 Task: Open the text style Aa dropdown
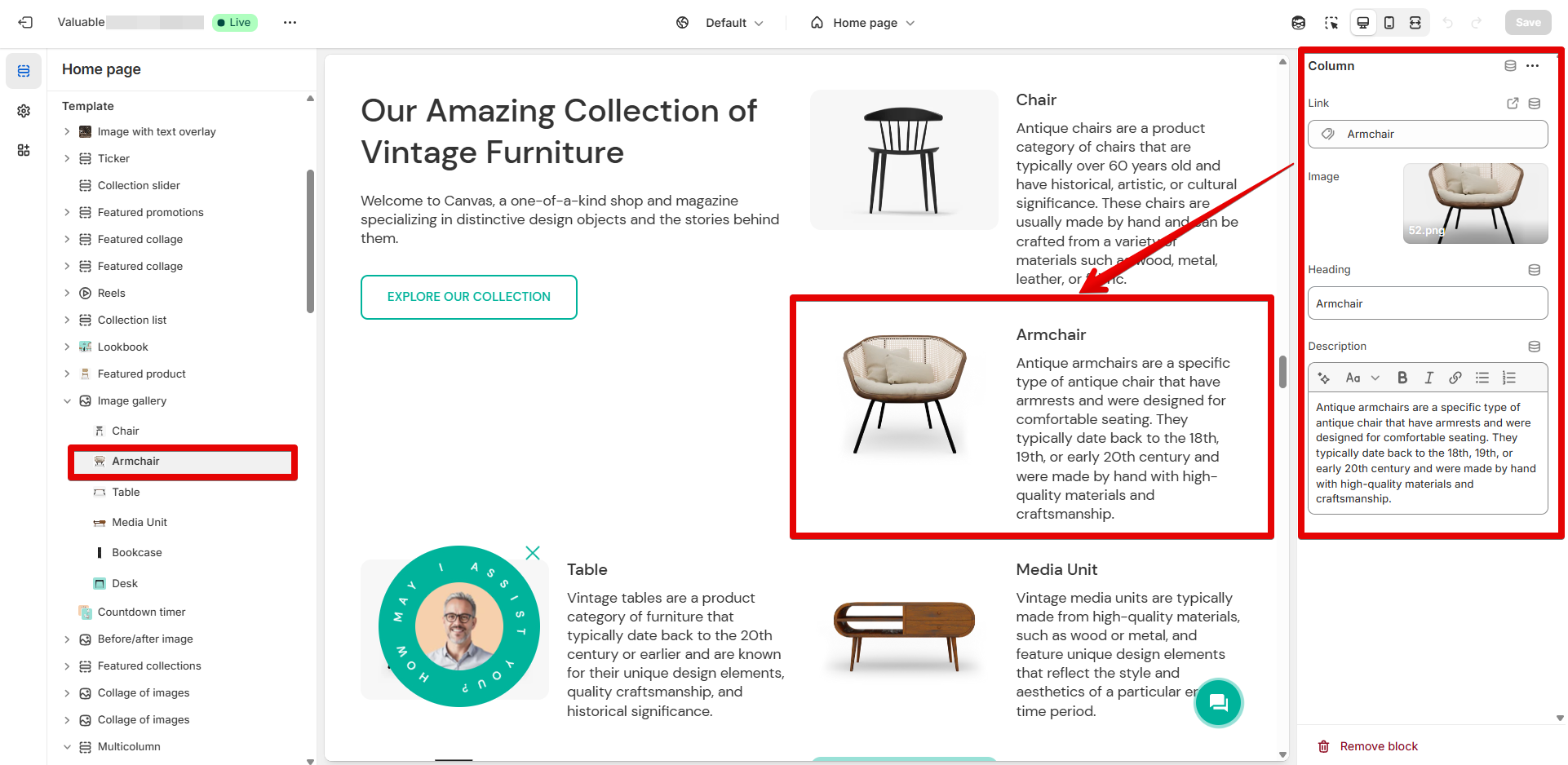click(1362, 378)
